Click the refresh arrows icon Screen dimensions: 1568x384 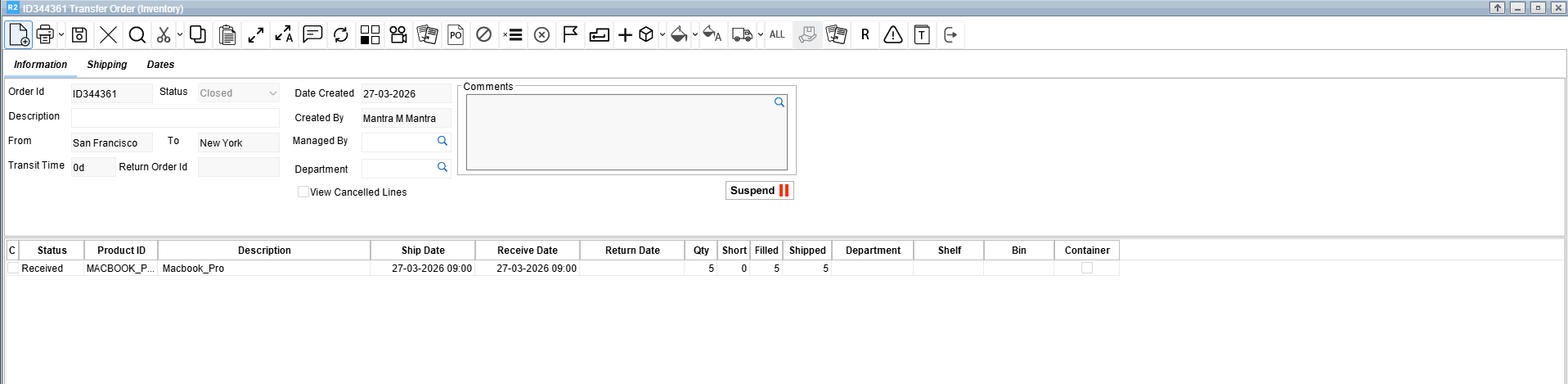341,34
